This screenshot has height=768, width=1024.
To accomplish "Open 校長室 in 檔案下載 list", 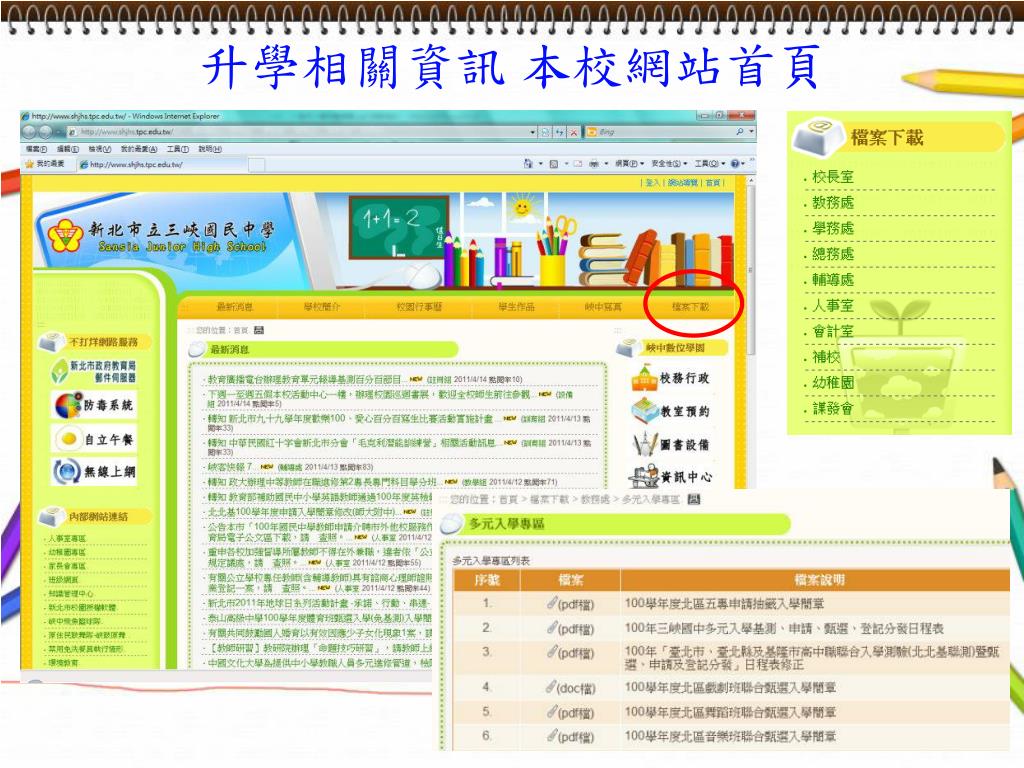I will [x=833, y=177].
